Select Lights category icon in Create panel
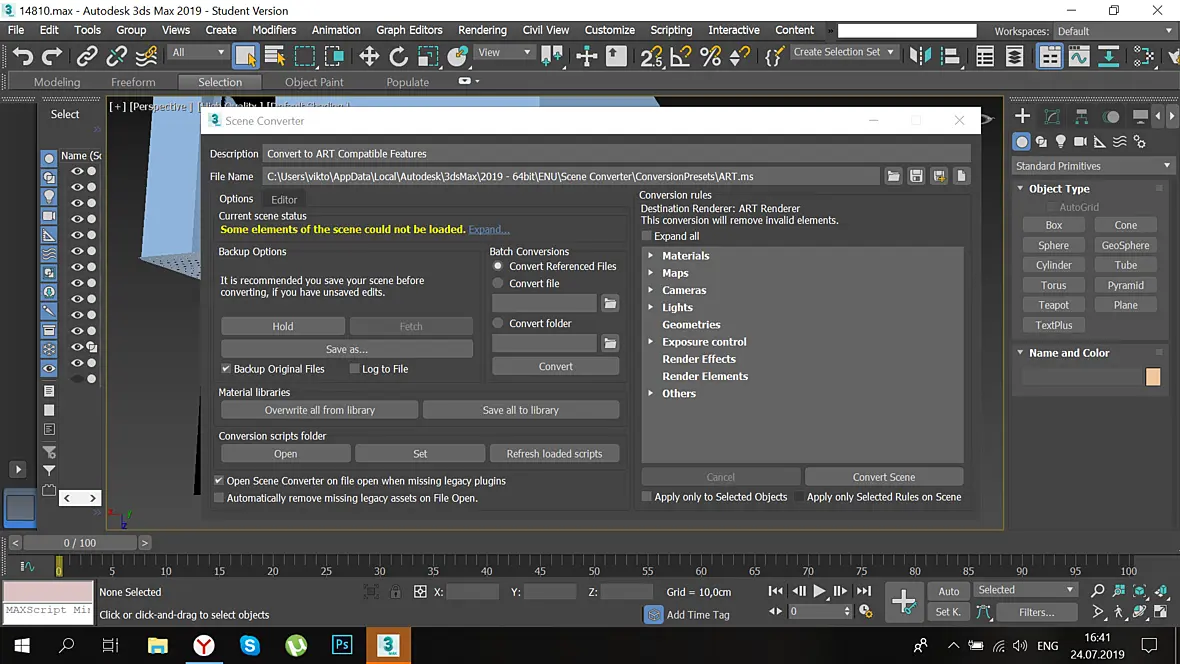Screen dimensions: 1180x664 coord(1060,142)
